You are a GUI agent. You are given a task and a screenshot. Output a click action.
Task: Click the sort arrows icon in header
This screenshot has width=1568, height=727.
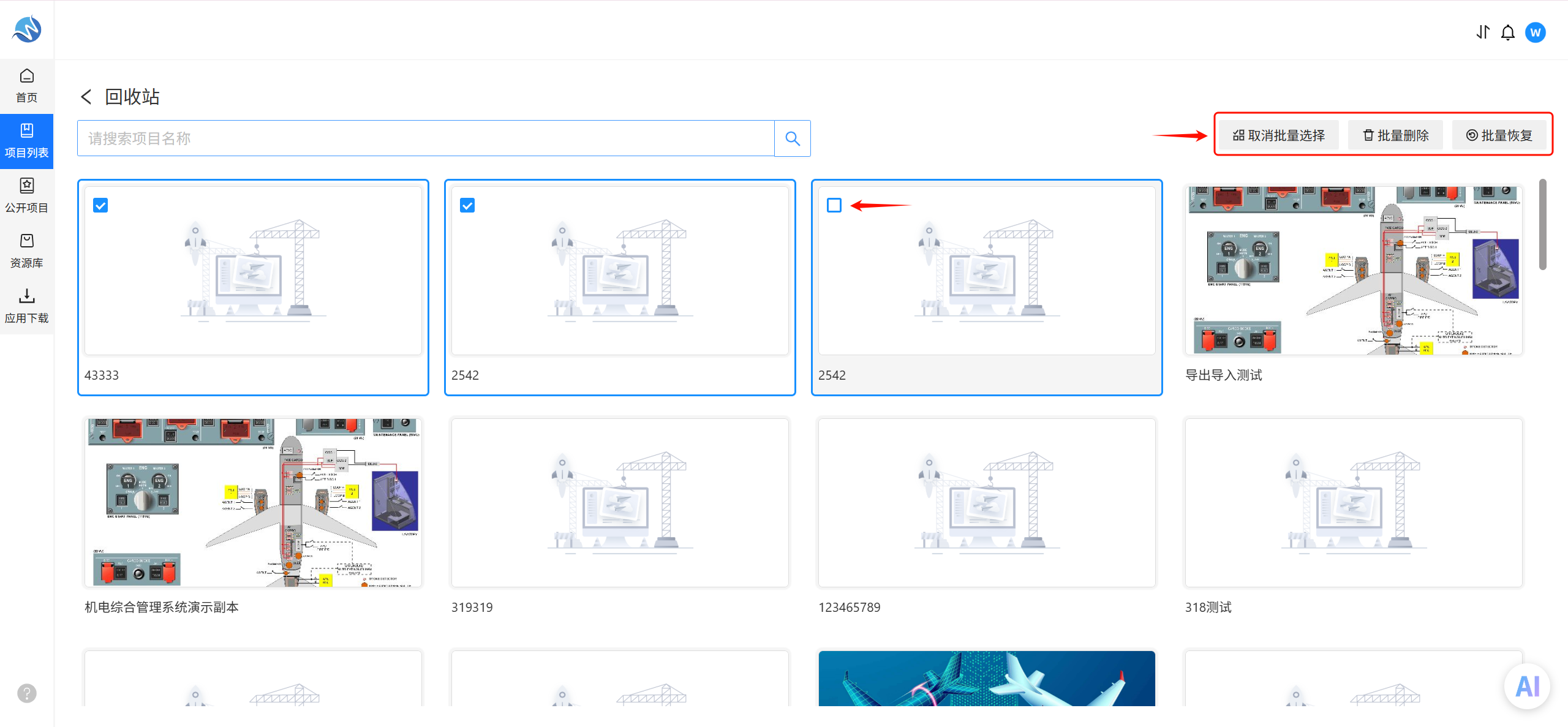pyautogui.click(x=1483, y=32)
